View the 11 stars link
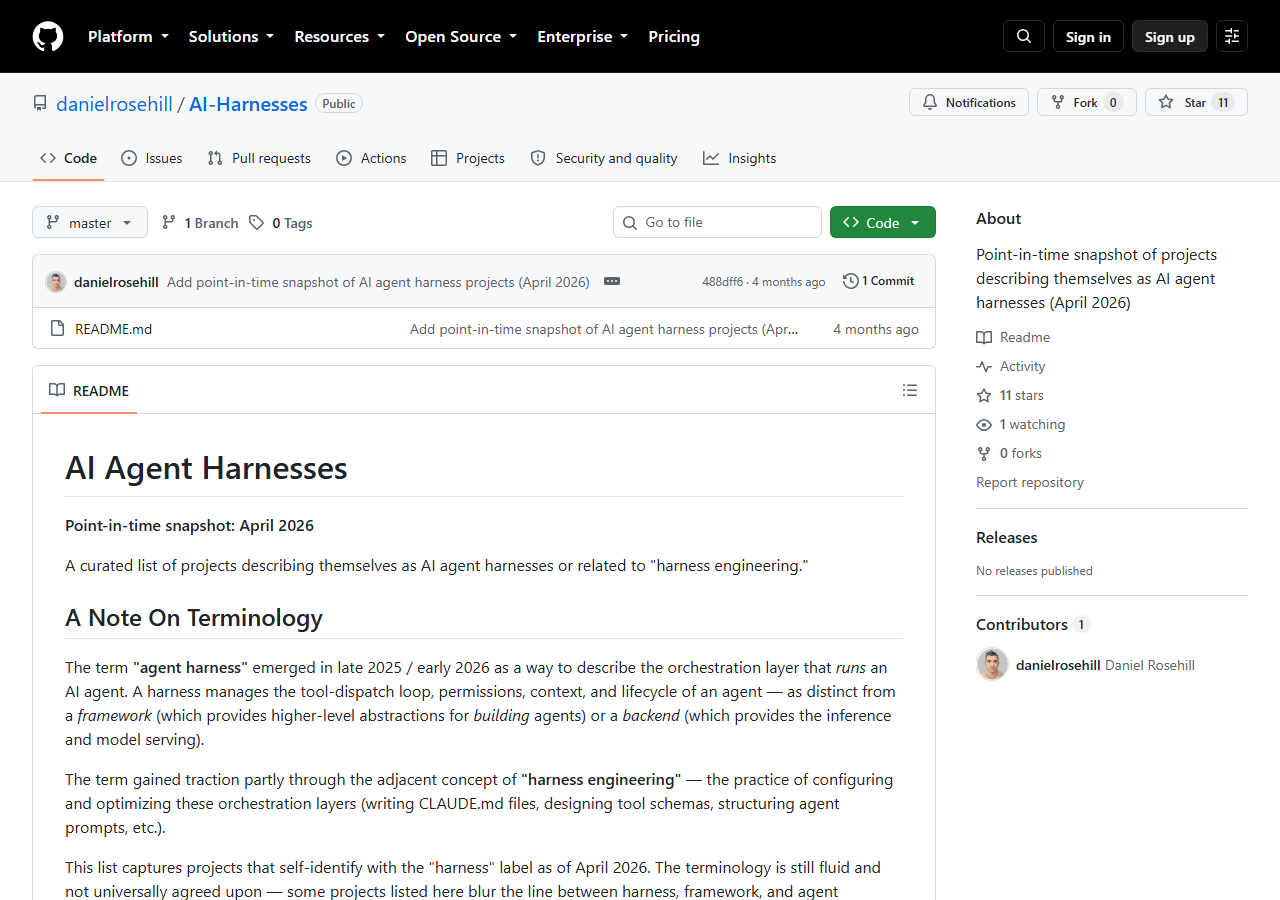Image resolution: width=1280 pixels, height=900 pixels. (x=1010, y=395)
